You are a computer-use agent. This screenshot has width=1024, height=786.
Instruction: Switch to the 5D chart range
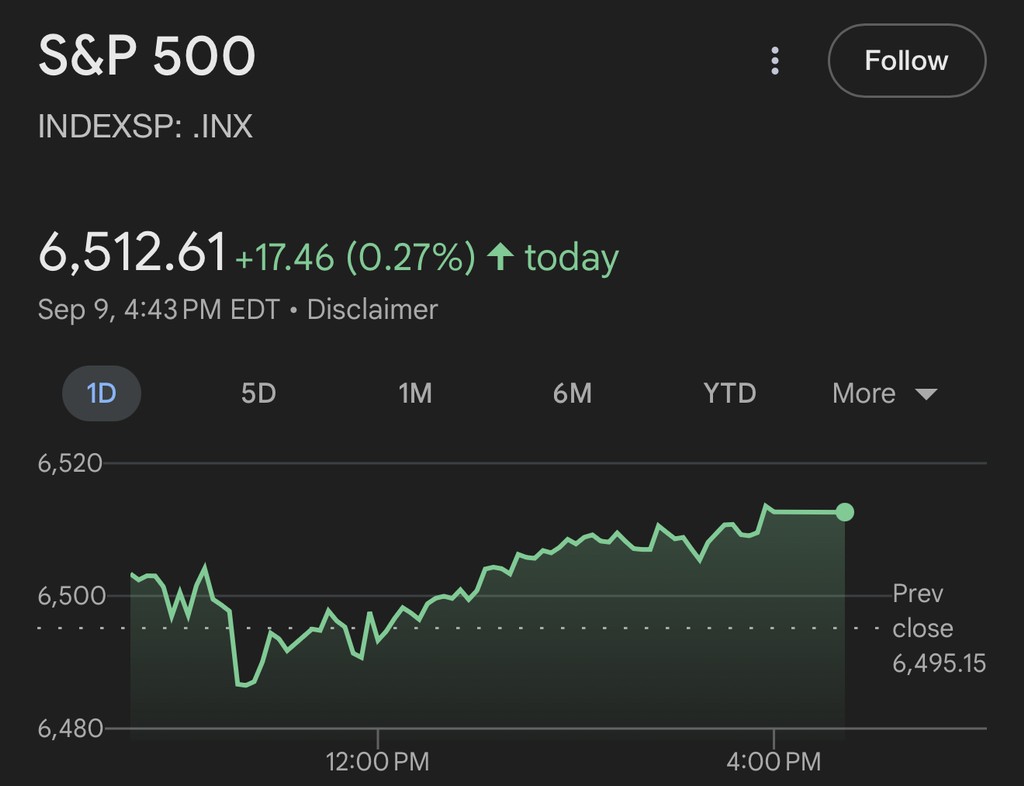tap(258, 393)
